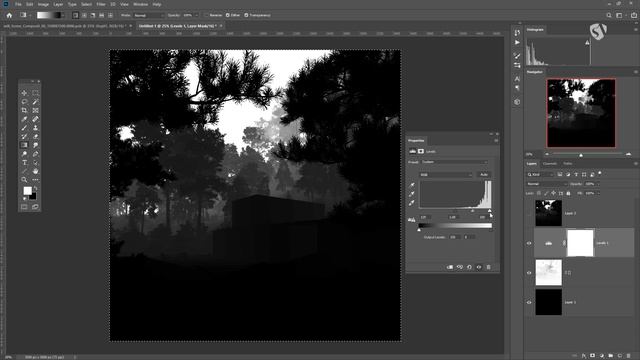
Task: Open the Image menu
Action: click(x=43, y=4)
